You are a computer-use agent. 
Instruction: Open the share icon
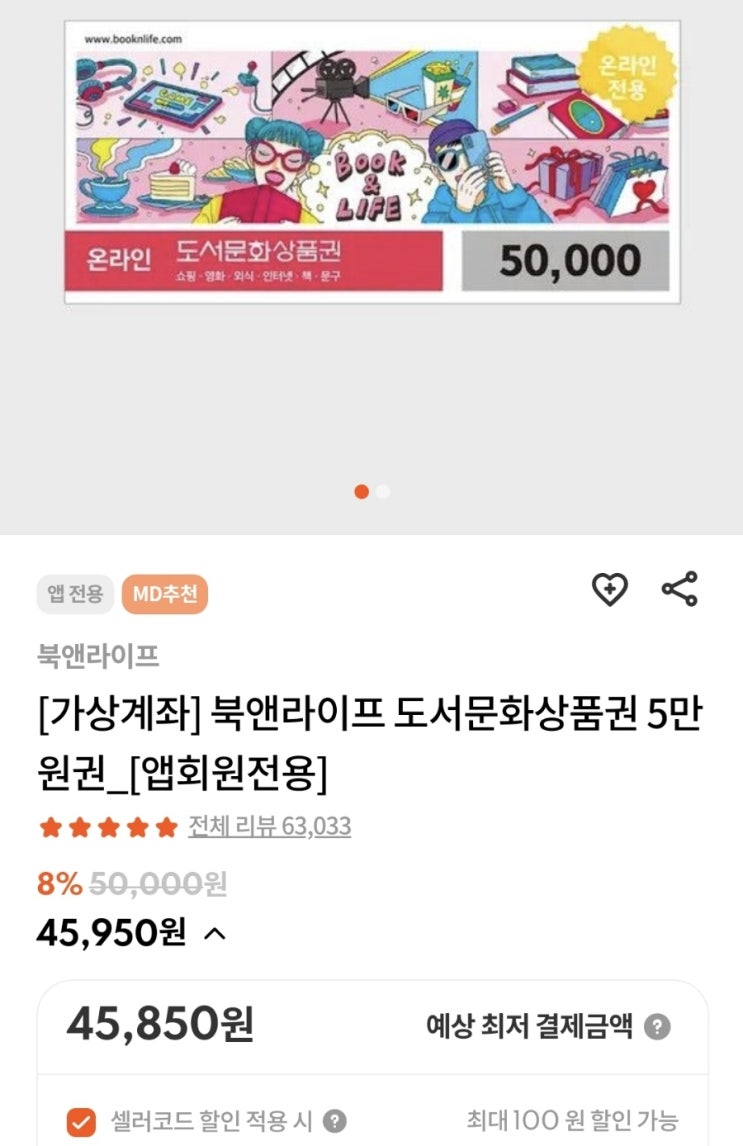679,589
